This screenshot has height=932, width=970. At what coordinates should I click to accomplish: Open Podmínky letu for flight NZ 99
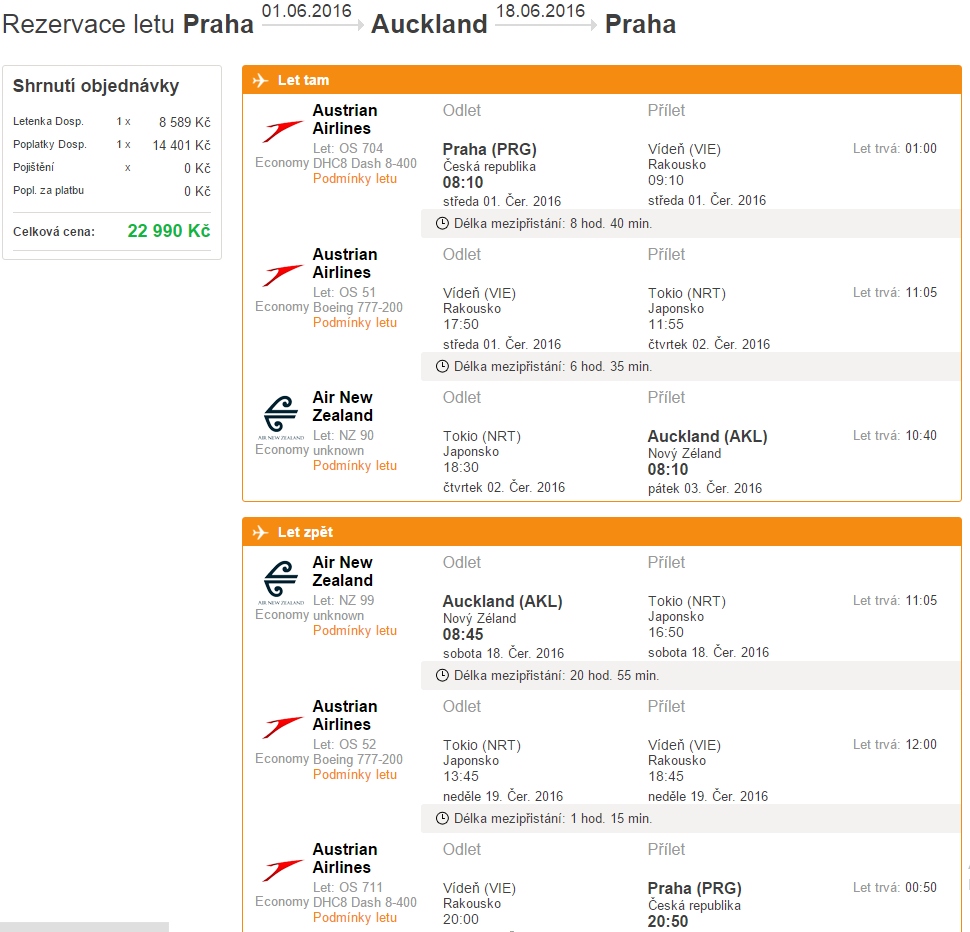coord(354,631)
